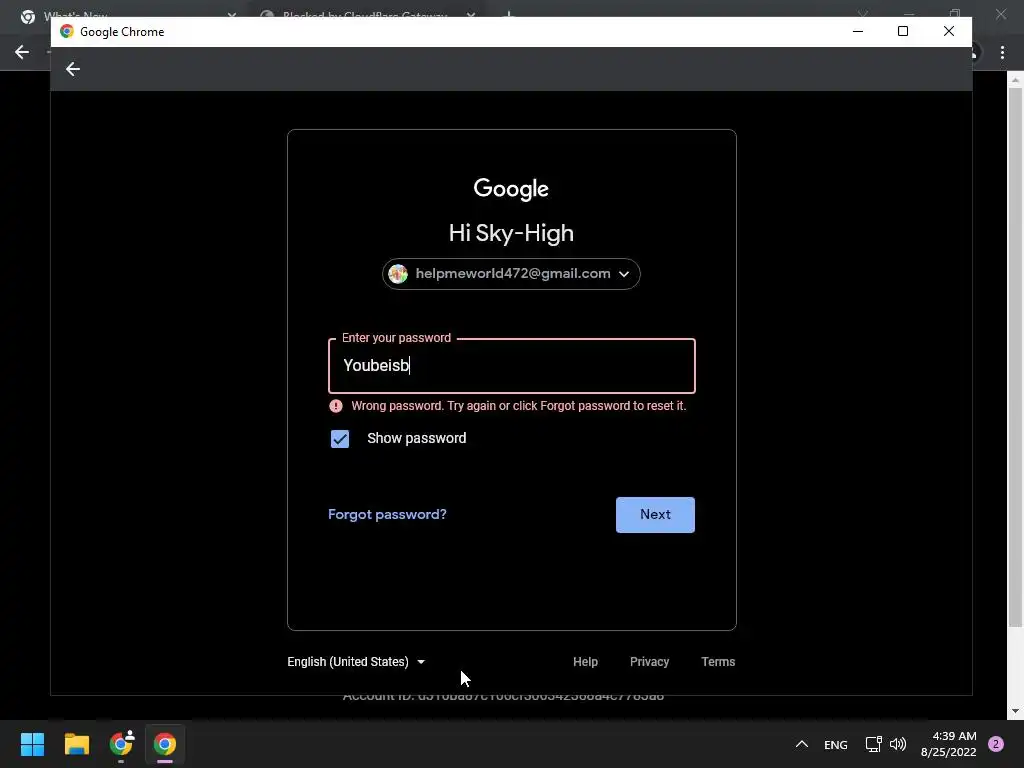Open the network icon in system tray
This screenshot has width=1024, height=768.
click(873, 744)
